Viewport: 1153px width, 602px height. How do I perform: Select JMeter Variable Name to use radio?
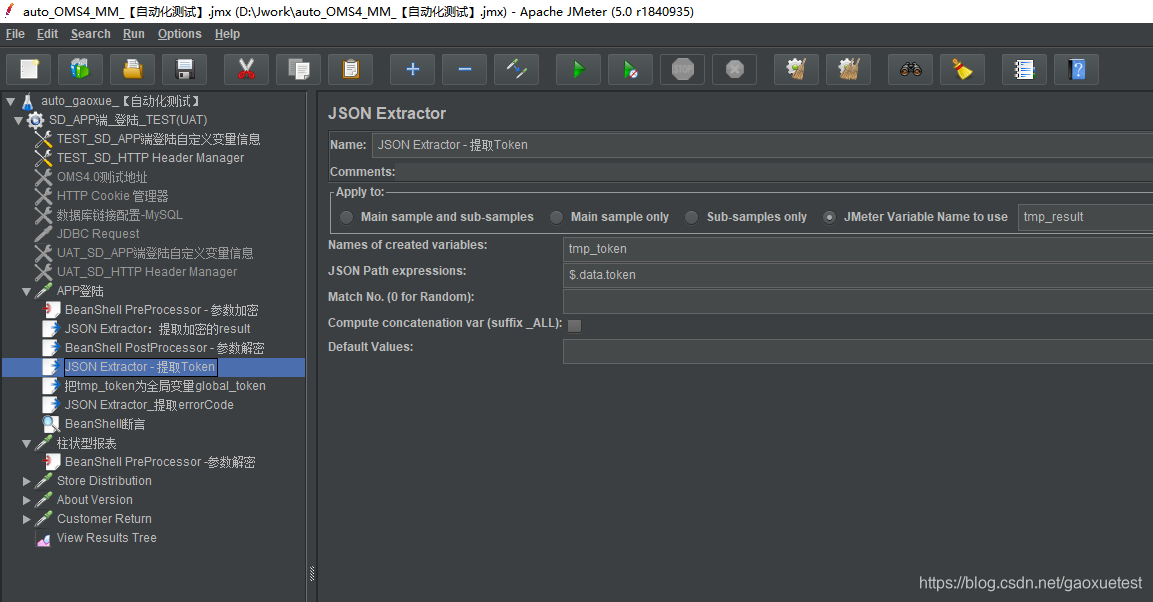click(x=829, y=218)
